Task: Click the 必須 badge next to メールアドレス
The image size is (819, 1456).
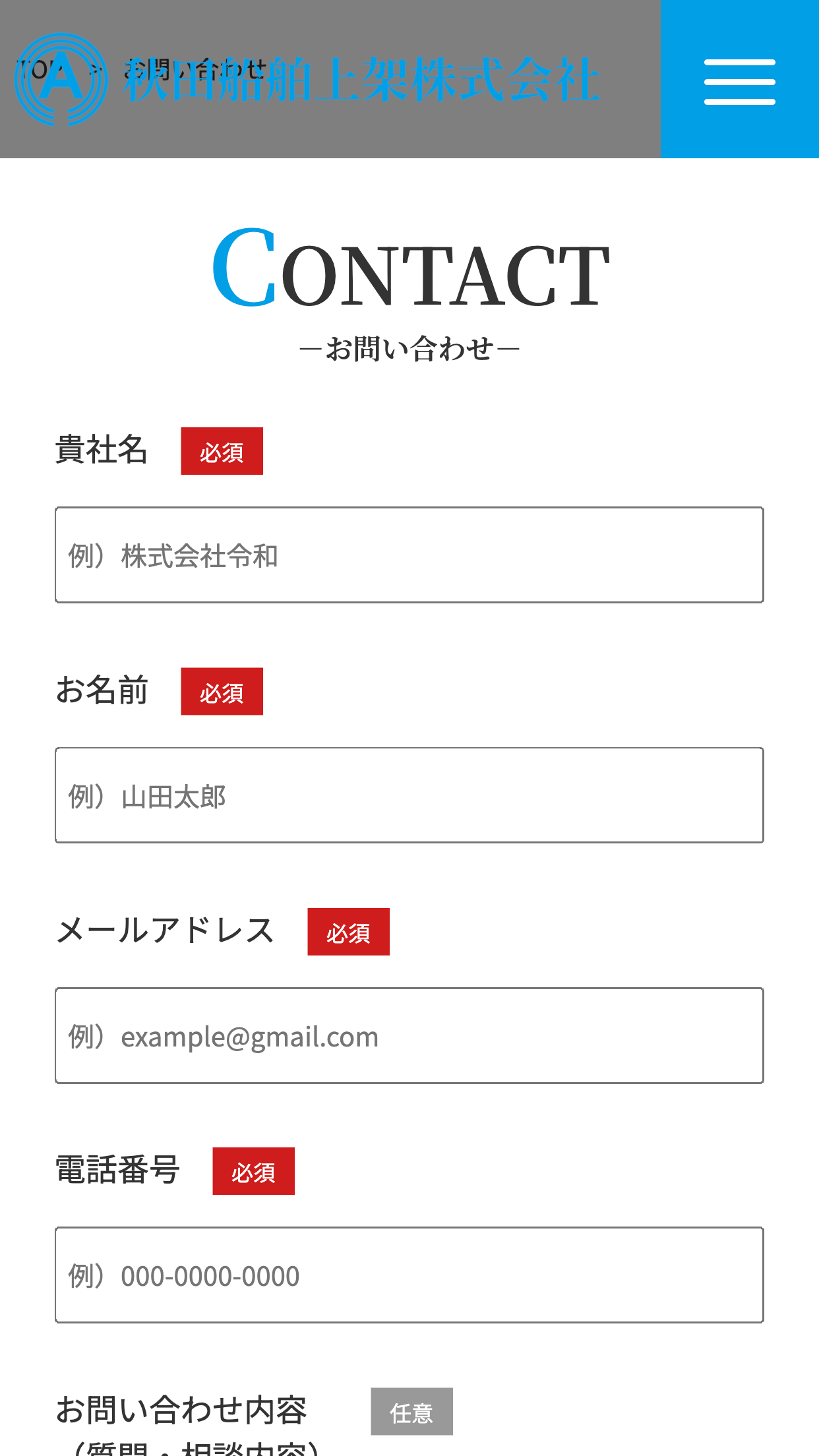Action: 348,932
